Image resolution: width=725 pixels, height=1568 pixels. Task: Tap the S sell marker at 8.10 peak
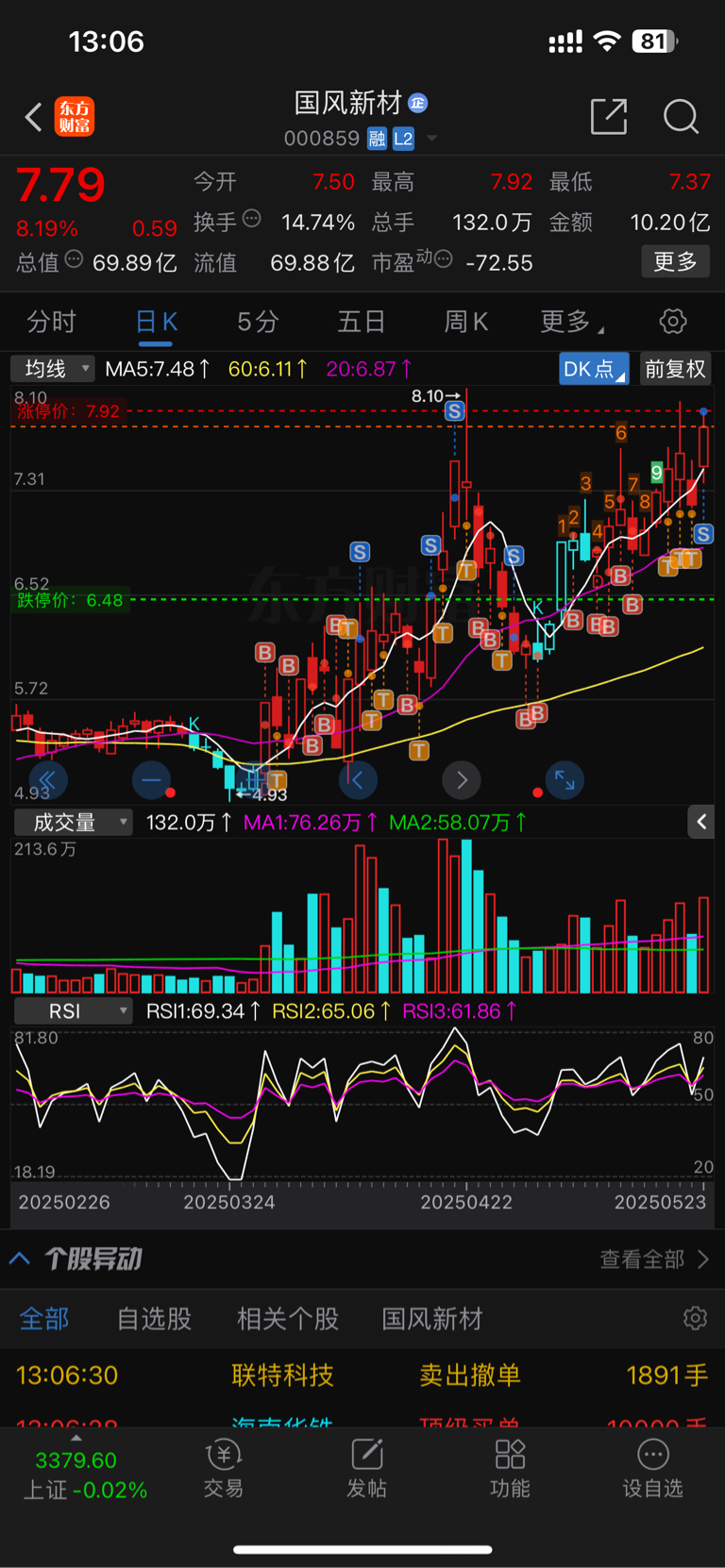pos(455,411)
